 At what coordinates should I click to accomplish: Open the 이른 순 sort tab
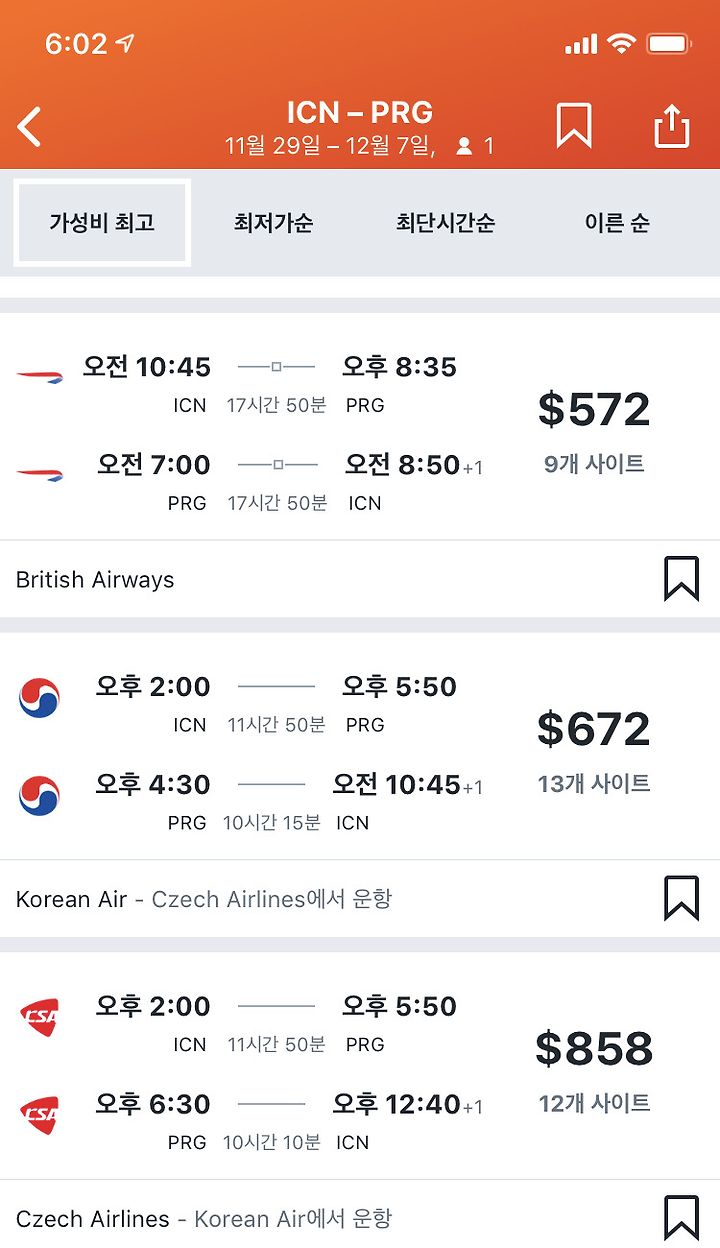pos(617,222)
